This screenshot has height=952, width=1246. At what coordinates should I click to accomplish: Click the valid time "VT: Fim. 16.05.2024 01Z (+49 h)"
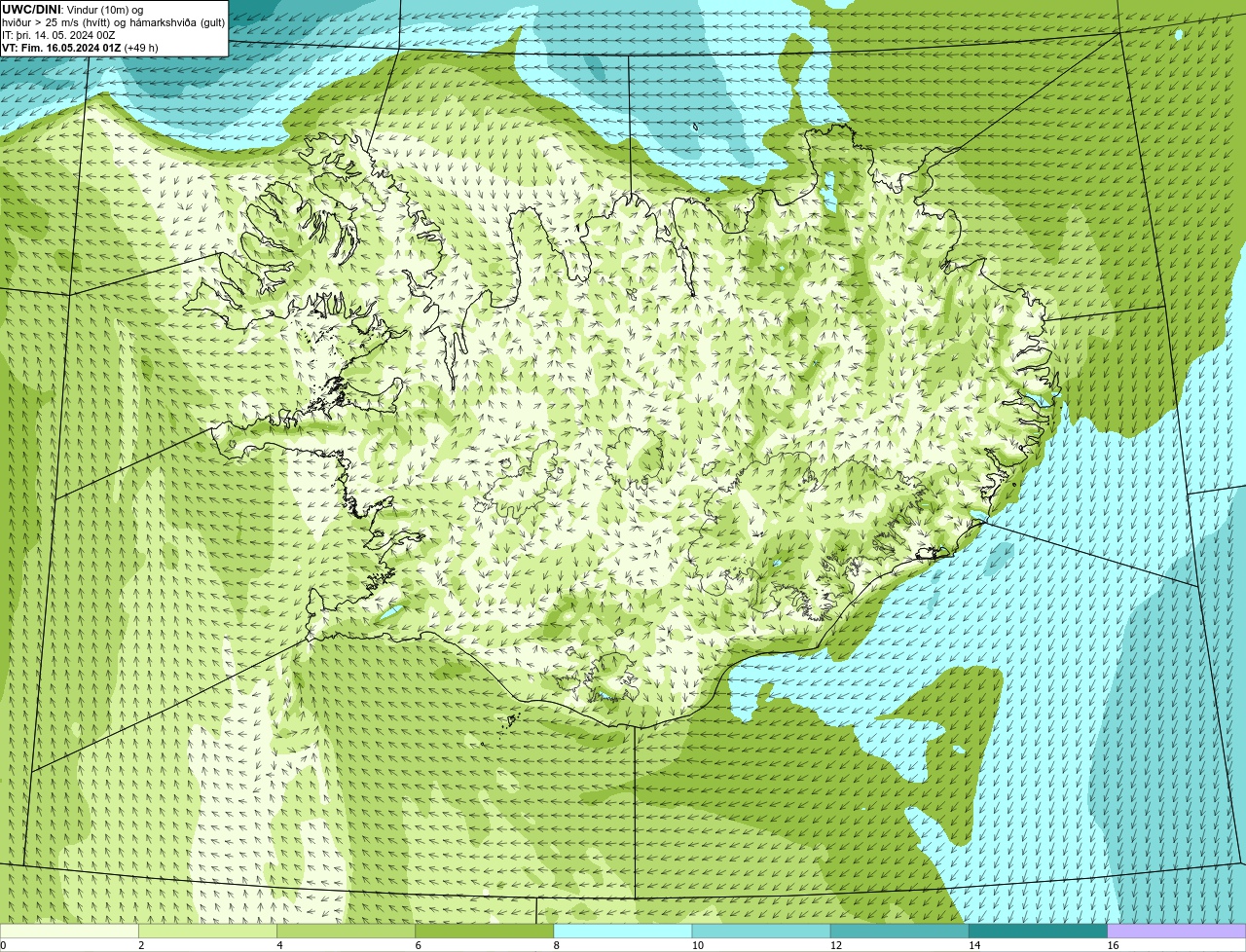[80, 48]
